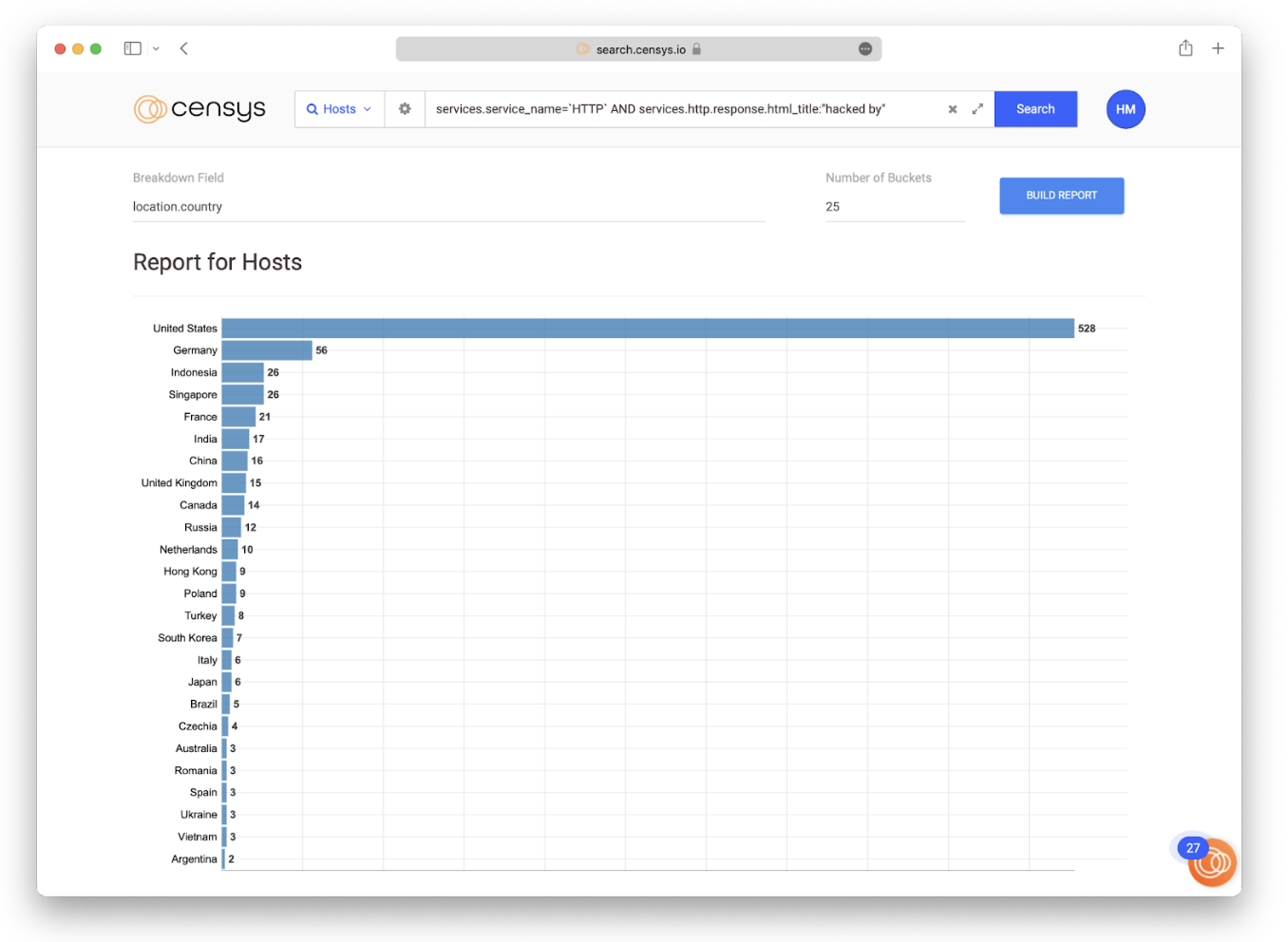Click in the search query text field
The image size is (1288, 942).
pos(684,109)
